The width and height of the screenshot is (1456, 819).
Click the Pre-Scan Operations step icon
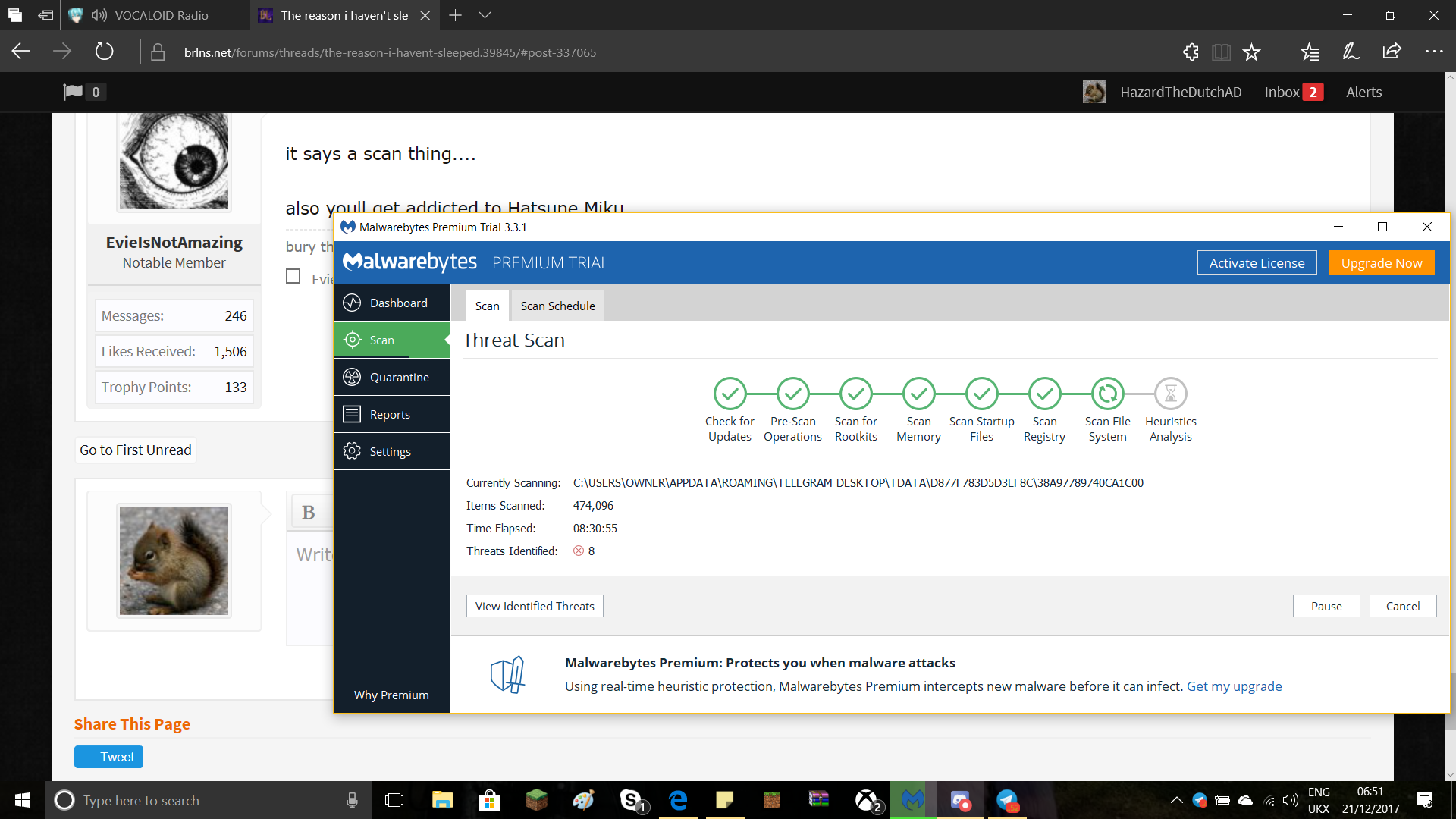pos(792,394)
